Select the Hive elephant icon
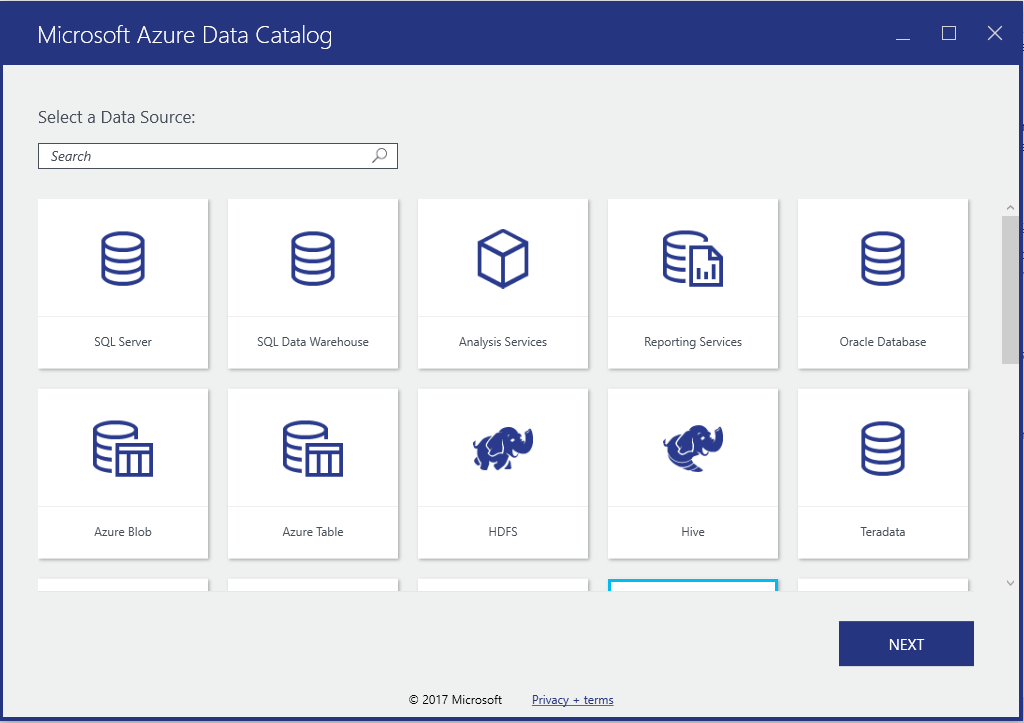Image resolution: width=1024 pixels, height=723 pixels. (x=693, y=448)
